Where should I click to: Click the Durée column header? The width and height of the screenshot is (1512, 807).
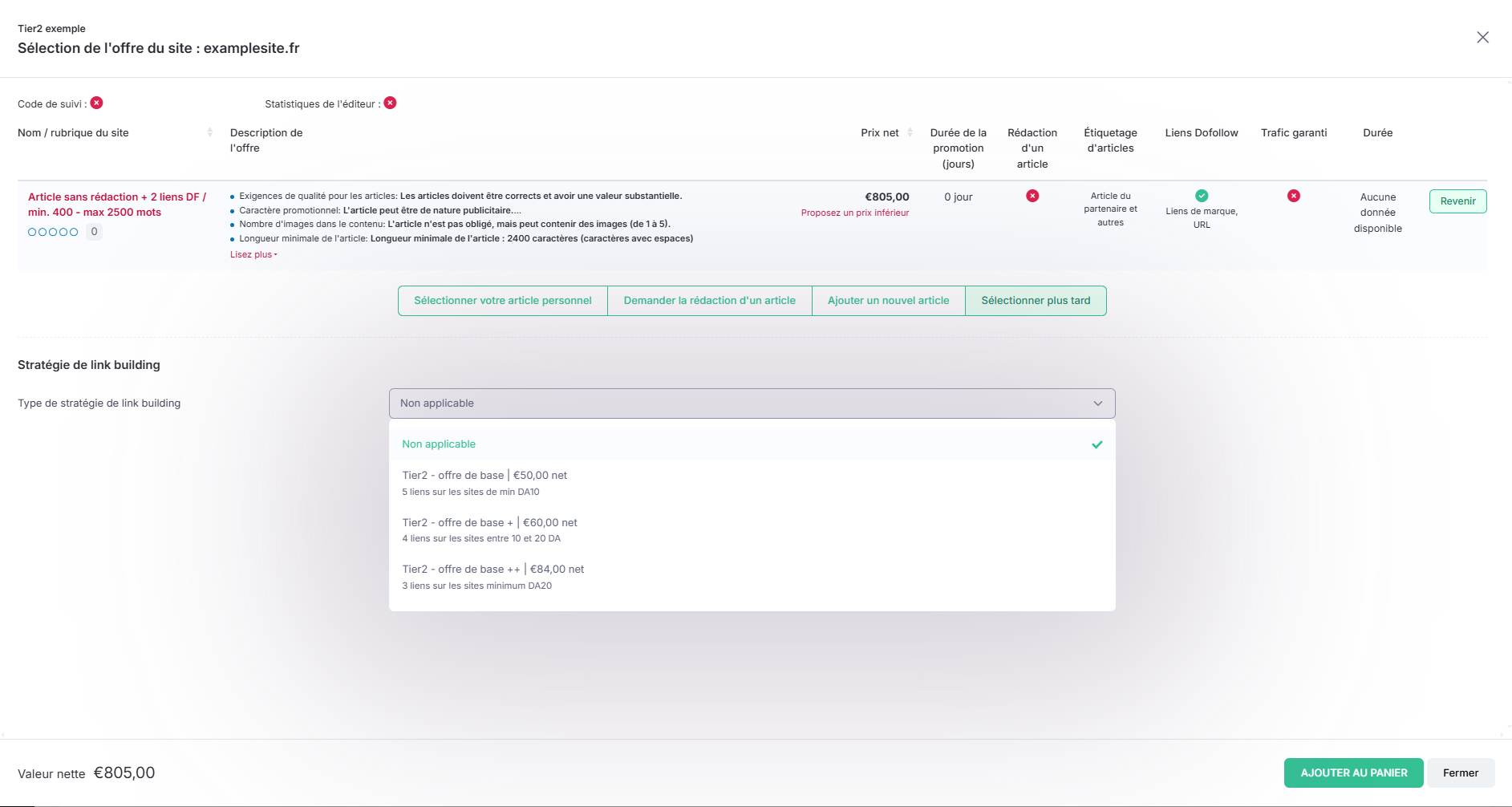[1377, 133]
